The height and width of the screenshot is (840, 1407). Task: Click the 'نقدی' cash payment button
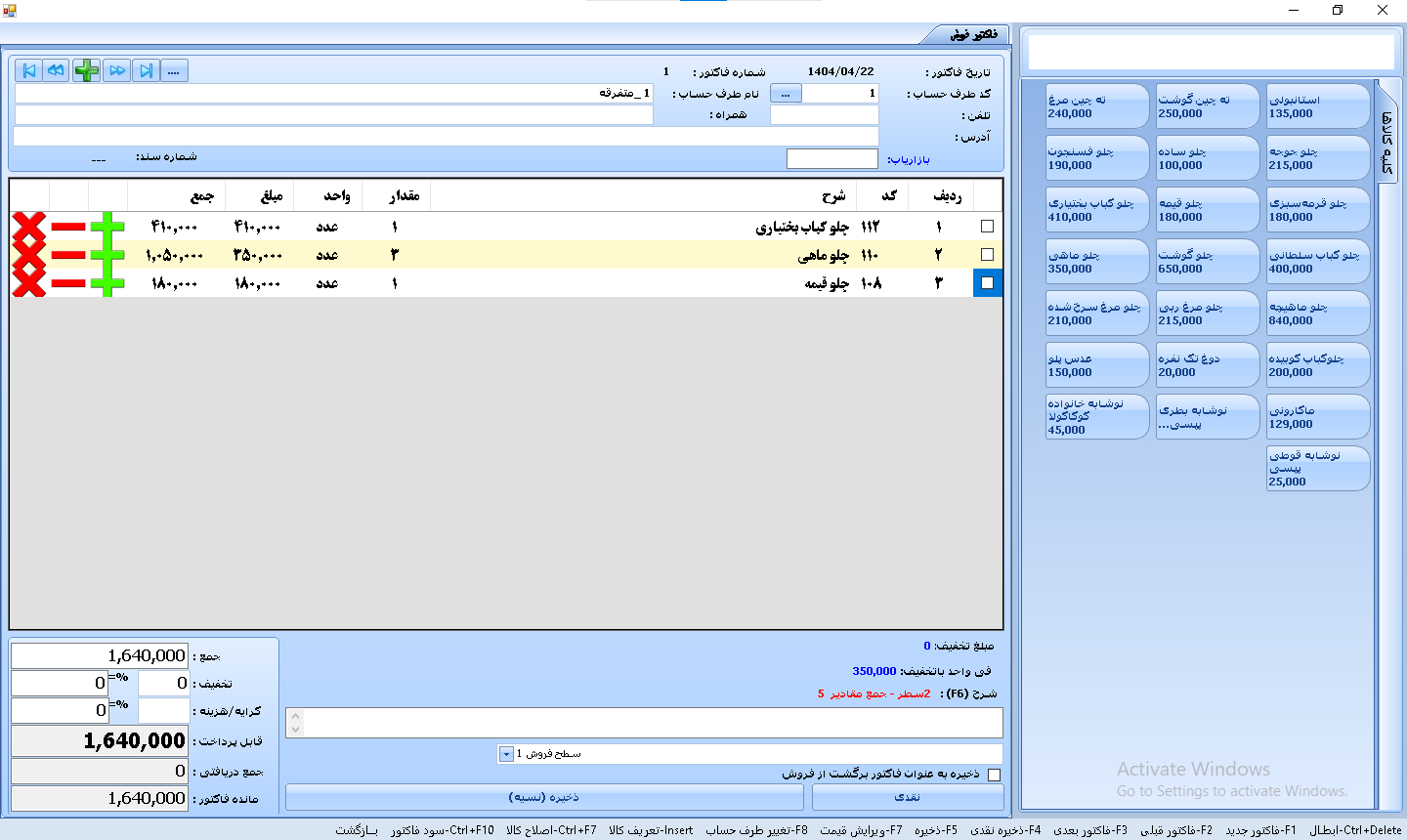908,797
